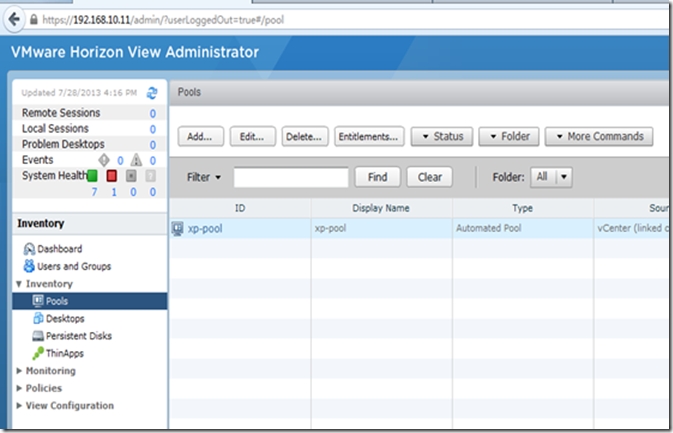Click the Clear filter button
Viewport: 673px width, 433px height.
[x=430, y=177]
